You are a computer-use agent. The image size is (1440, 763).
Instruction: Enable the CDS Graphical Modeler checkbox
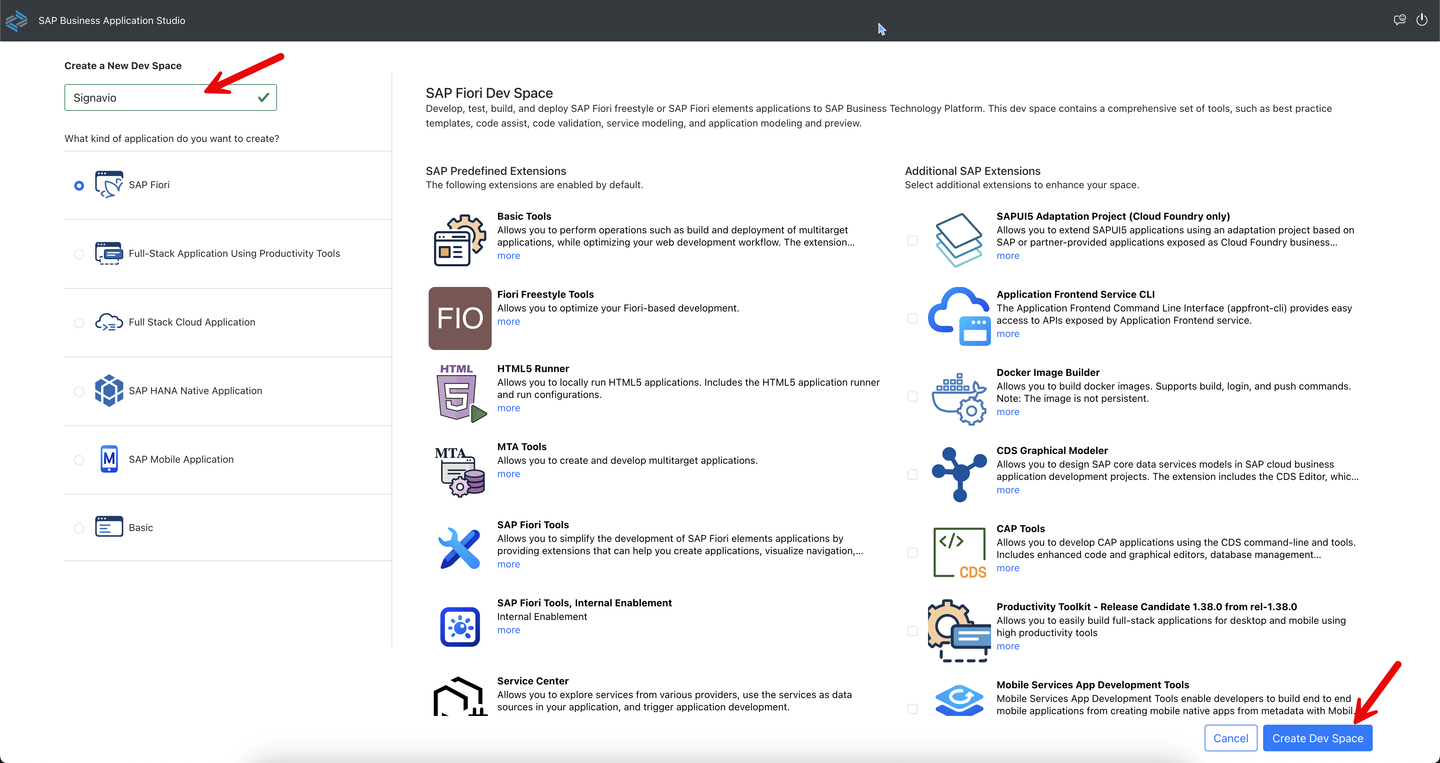coord(912,474)
